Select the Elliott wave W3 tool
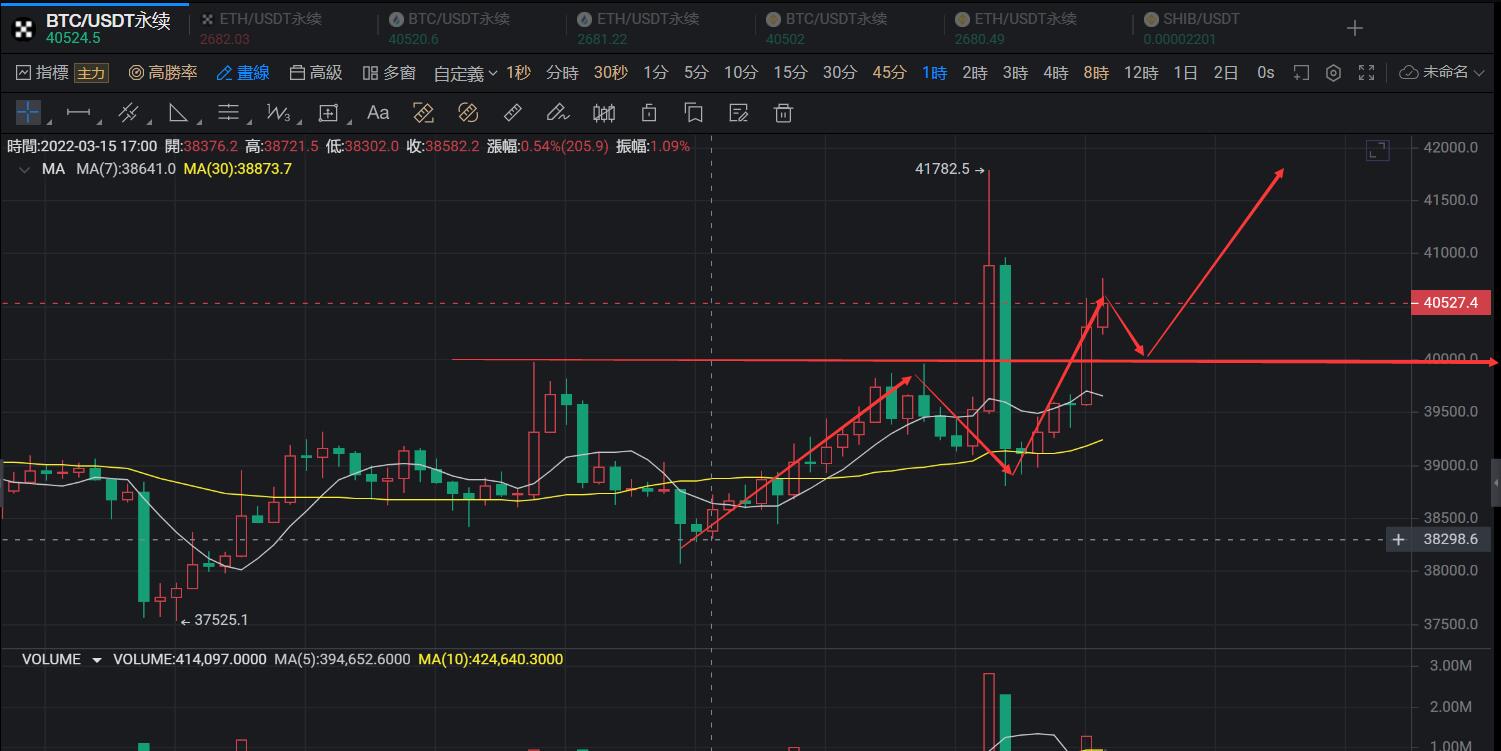 278,112
